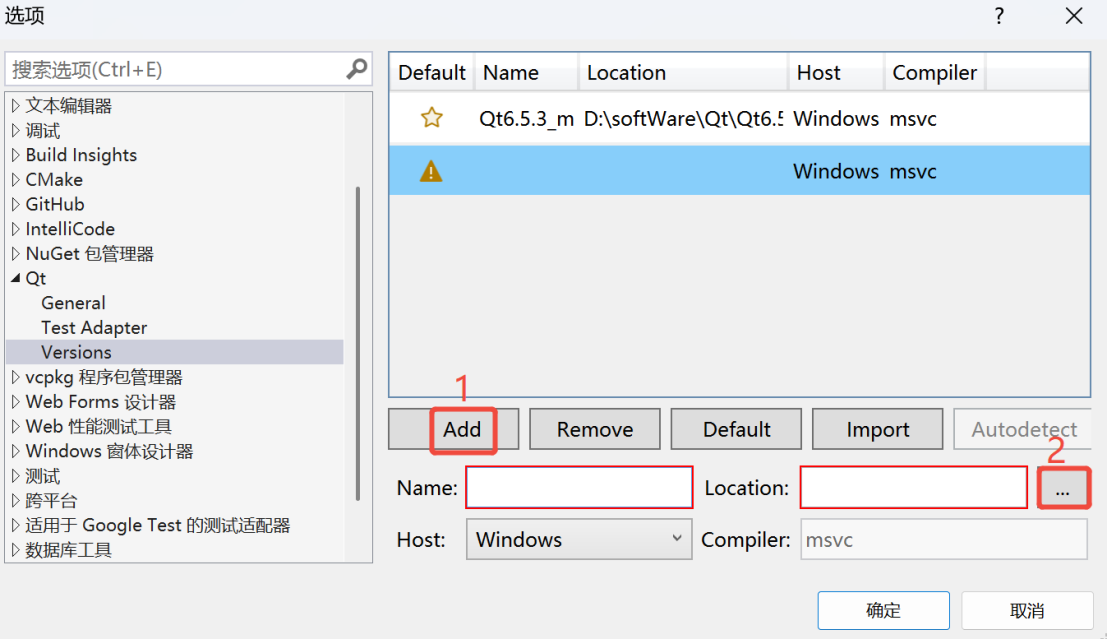The height and width of the screenshot is (639, 1108).
Task: Click the warning triangle on the highlighted row
Action: [x=430, y=171]
